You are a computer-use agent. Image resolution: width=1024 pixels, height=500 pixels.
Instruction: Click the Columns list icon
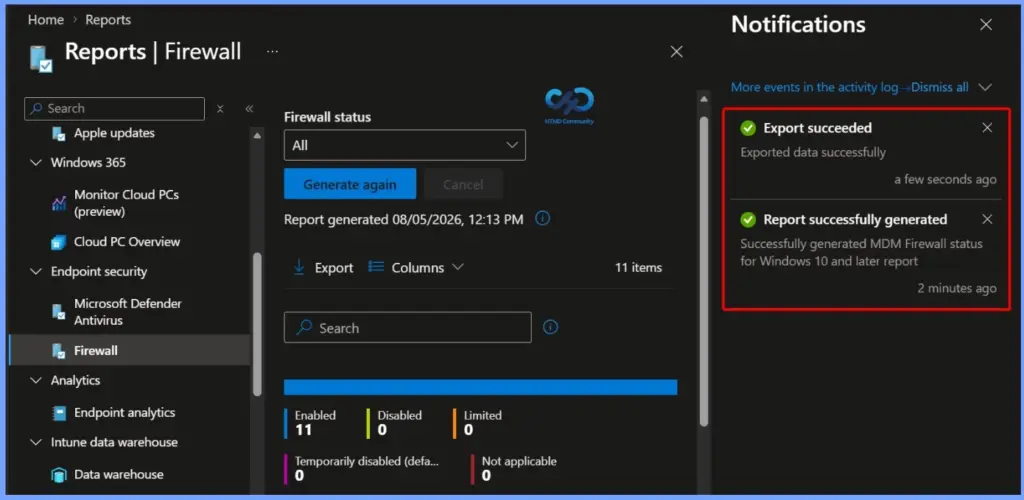pos(376,267)
